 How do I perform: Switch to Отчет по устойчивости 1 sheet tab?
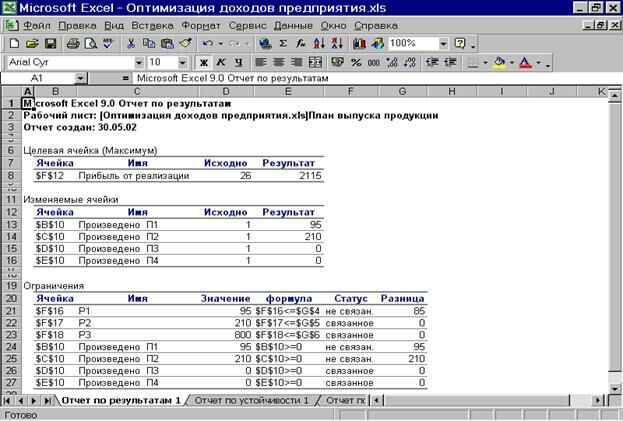252,400
